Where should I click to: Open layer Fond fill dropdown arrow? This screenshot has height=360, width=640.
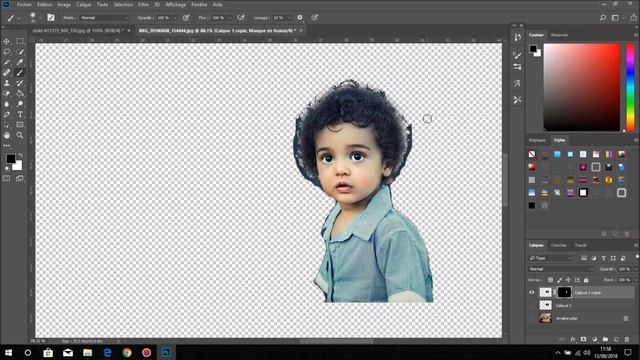(x=635, y=280)
